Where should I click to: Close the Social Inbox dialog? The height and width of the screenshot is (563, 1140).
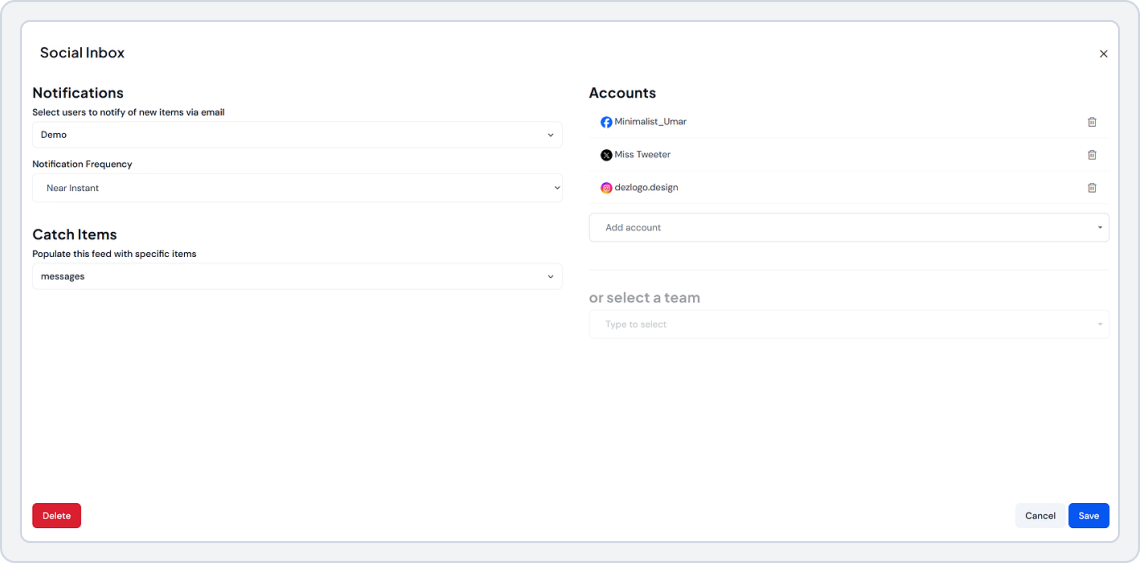coord(1103,54)
